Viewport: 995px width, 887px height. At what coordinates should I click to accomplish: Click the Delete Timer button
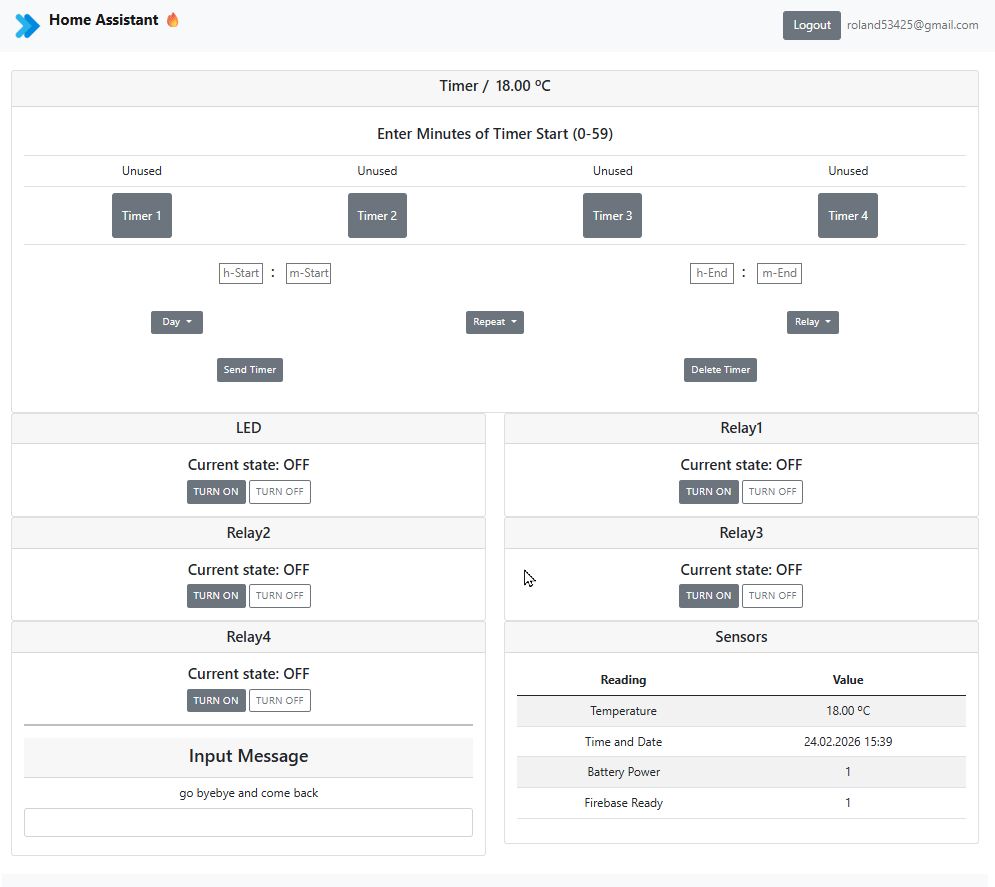pyautogui.click(x=720, y=369)
